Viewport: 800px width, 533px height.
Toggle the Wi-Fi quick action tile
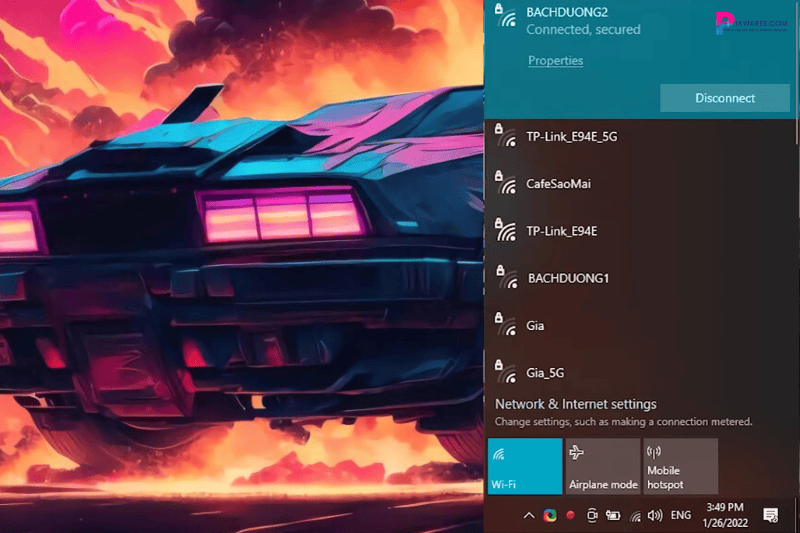click(x=525, y=466)
